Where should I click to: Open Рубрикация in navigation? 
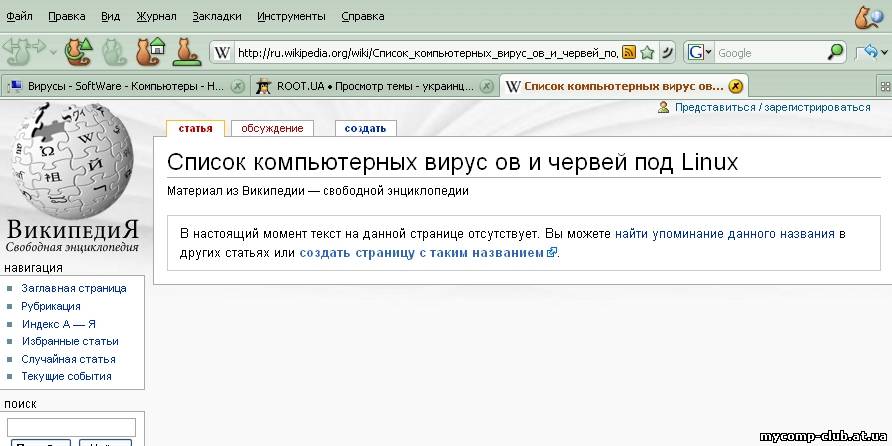pyautogui.click(x=51, y=307)
